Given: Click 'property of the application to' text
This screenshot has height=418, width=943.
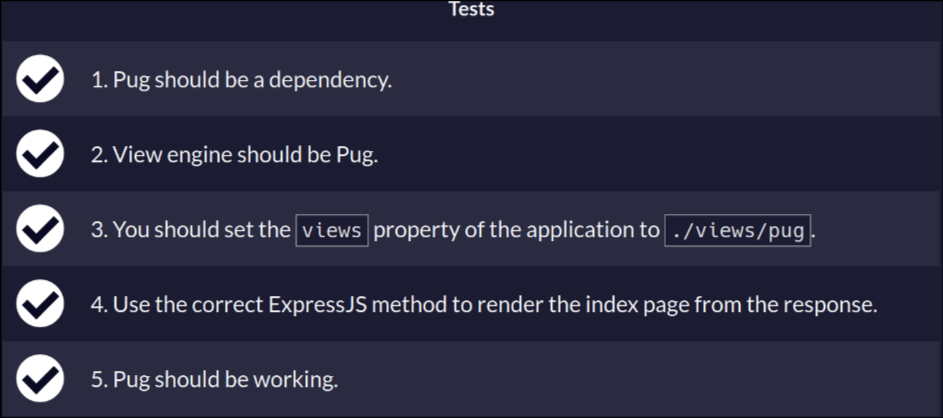Looking at the screenshot, I should click(517, 230).
